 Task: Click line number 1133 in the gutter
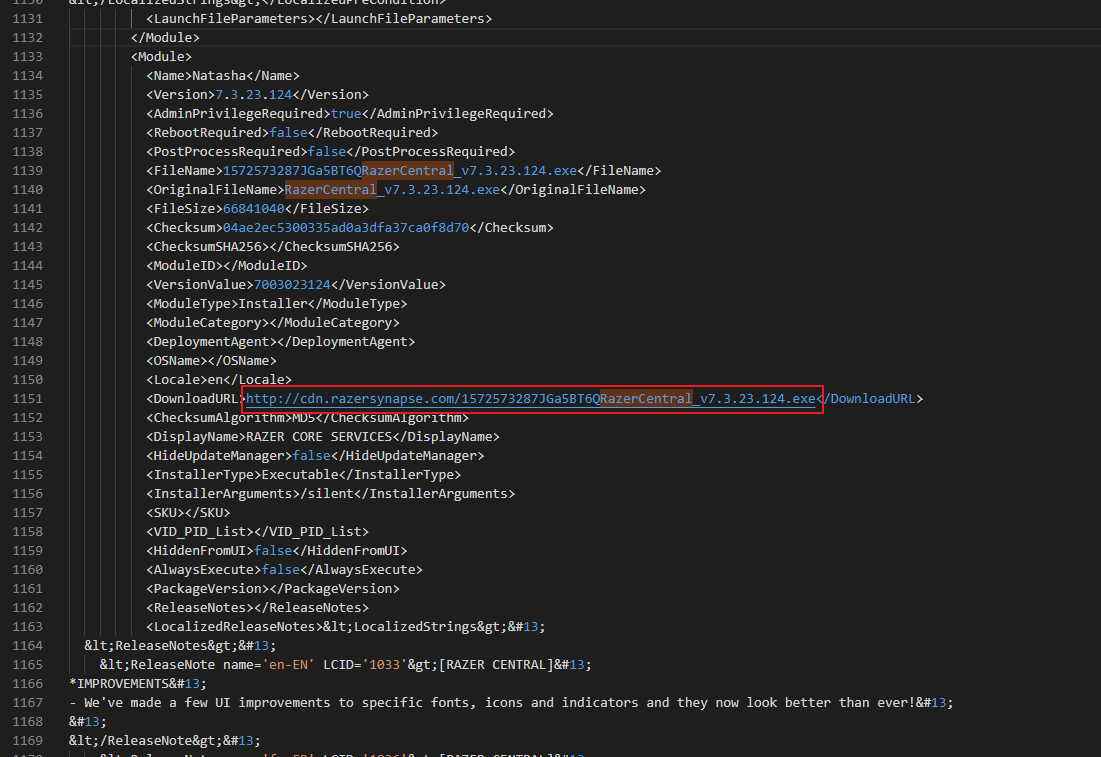coord(27,57)
